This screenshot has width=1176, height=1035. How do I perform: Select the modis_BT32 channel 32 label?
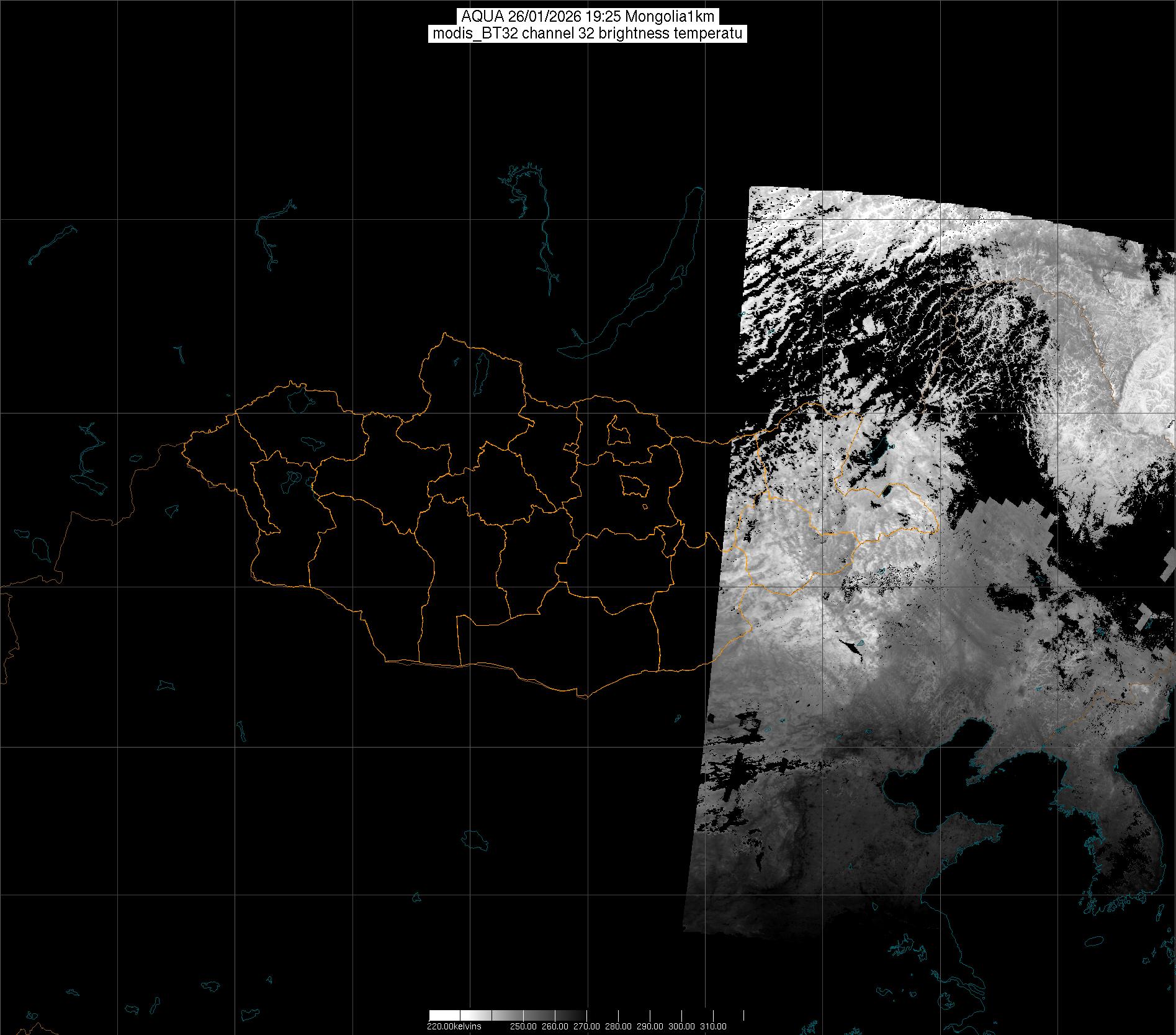[586, 34]
